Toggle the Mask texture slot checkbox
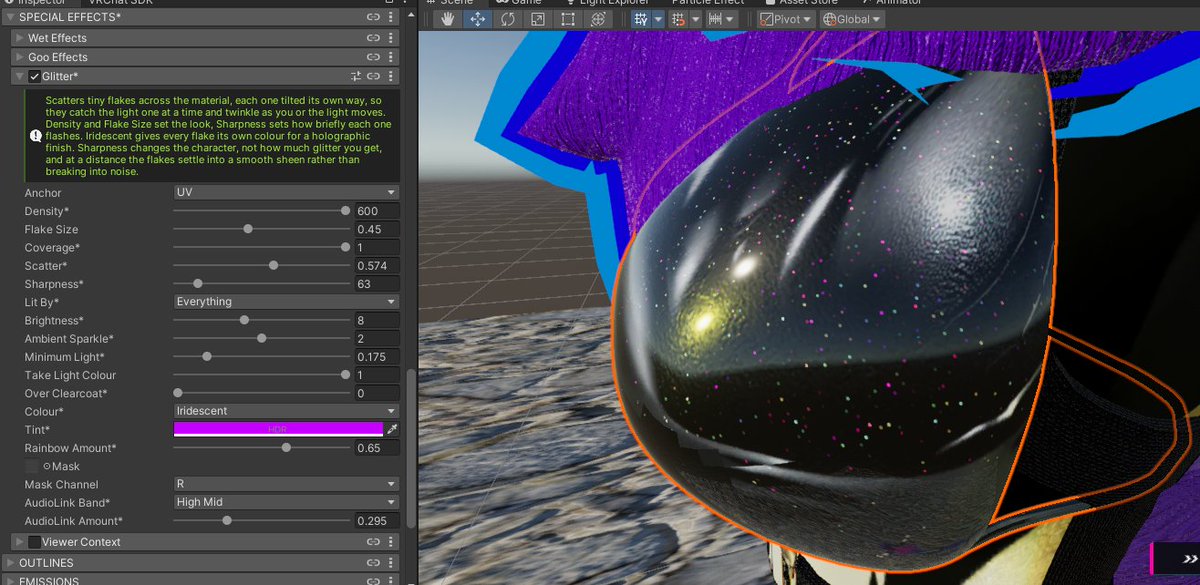1200x585 pixels. tap(32, 466)
